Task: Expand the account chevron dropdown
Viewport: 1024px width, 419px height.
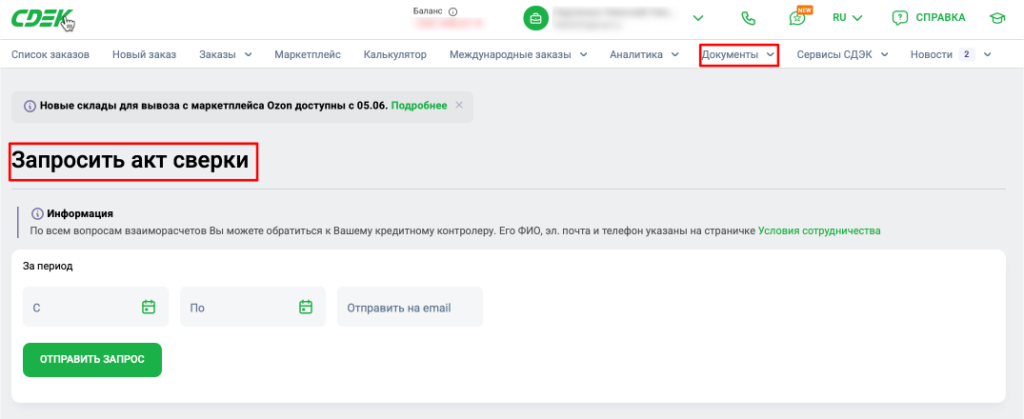Action: point(698,18)
